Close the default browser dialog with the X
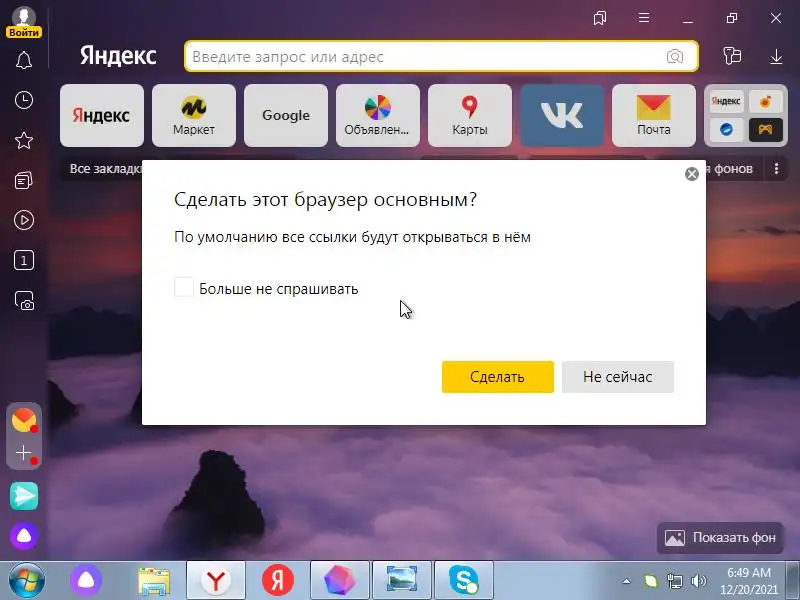 [691, 174]
